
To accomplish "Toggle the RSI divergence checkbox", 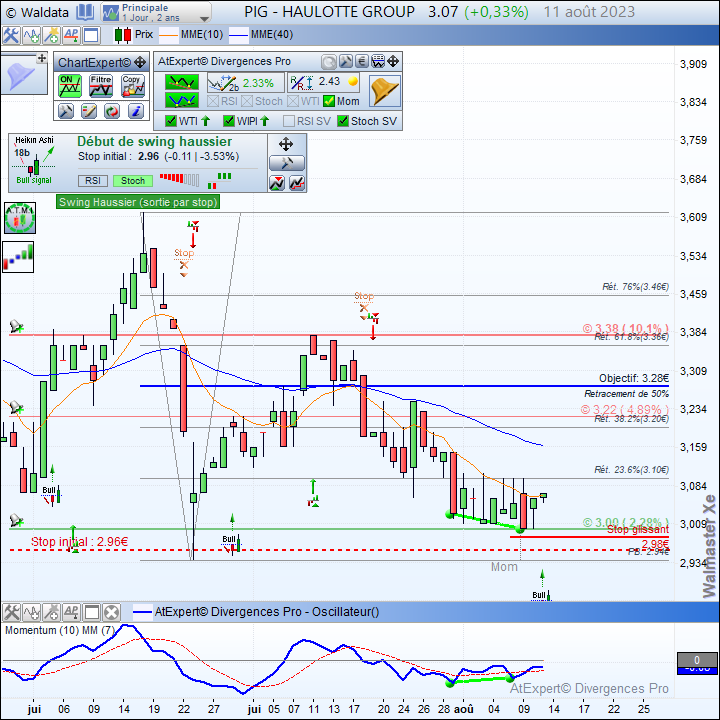I will pyautogui.click(x=213, y=101).
